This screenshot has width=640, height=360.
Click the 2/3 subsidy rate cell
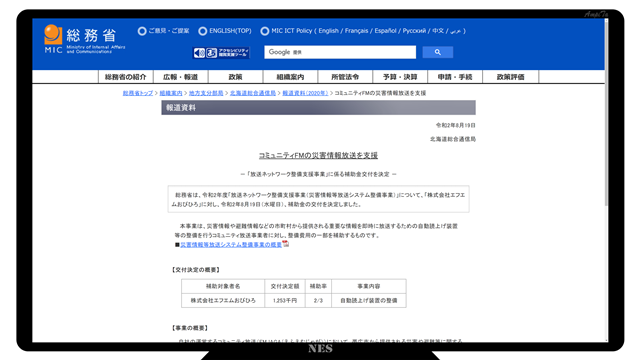coord(318,300)
